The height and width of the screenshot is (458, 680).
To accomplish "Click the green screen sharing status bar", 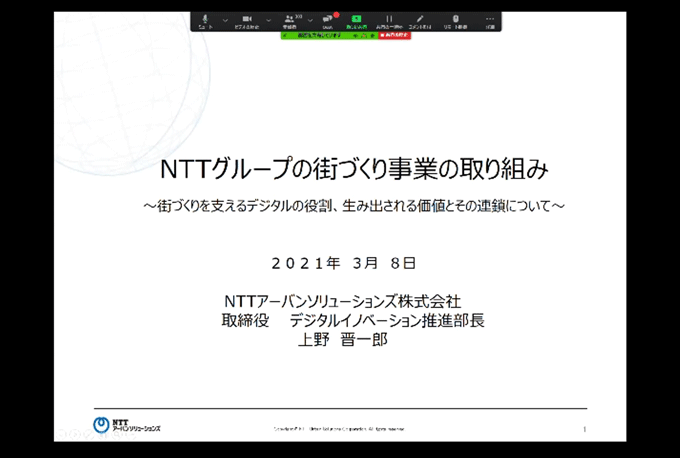I will click(330, 35).
